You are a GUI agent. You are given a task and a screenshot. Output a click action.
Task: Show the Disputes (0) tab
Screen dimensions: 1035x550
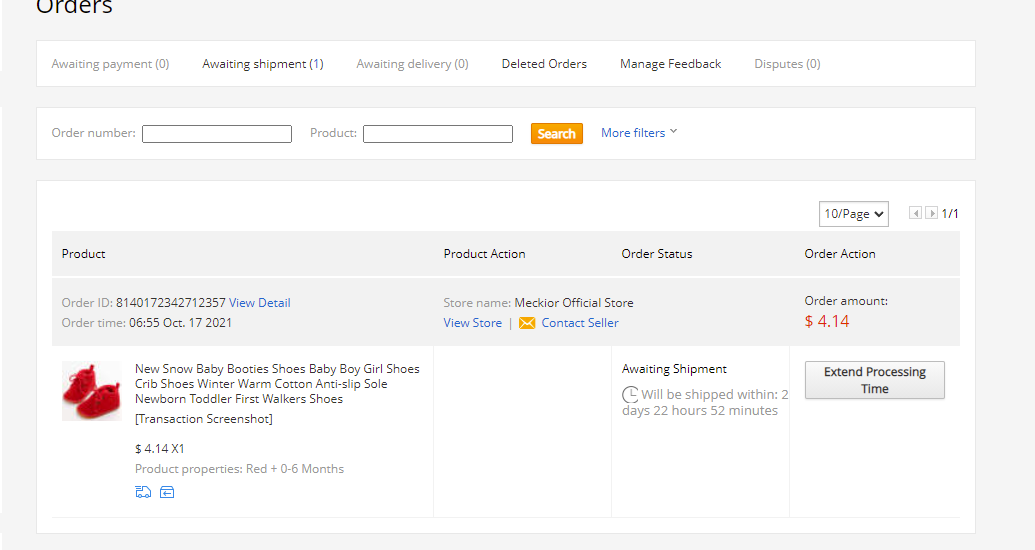(x=787, y=64)
